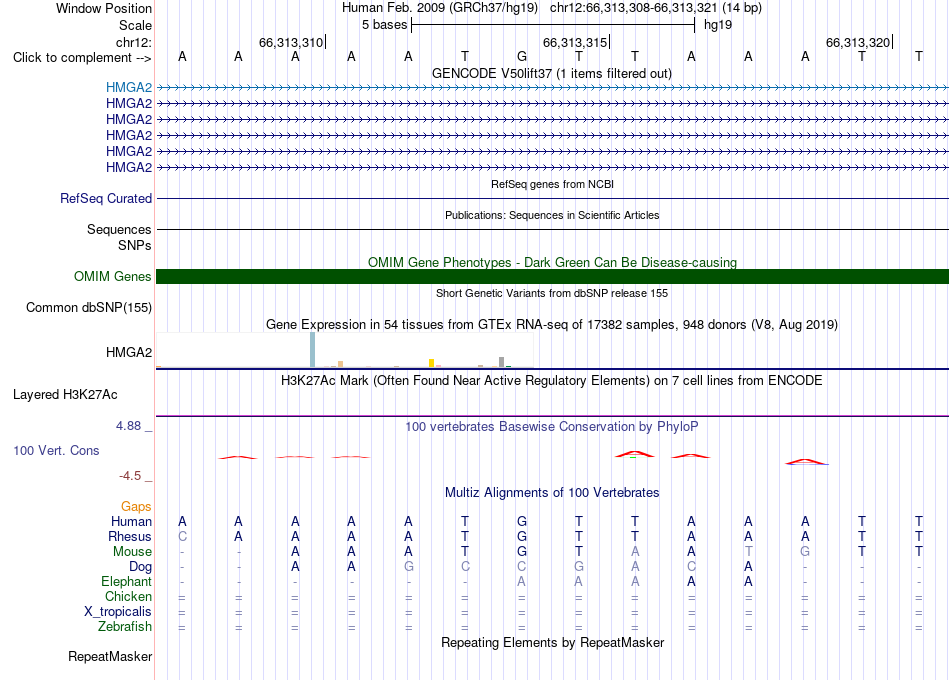Open the RefSeq Curated track label
950x680 pixels.
[105, 198]
